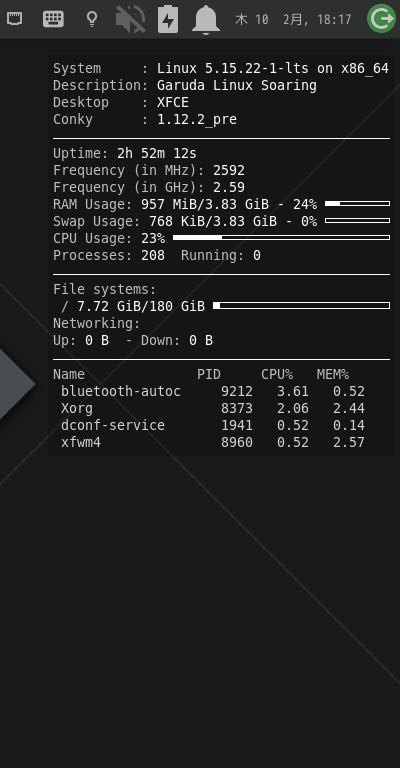Select the bluetooth-autoc process row
Screen dimensions: 400x768
(213, 391)
